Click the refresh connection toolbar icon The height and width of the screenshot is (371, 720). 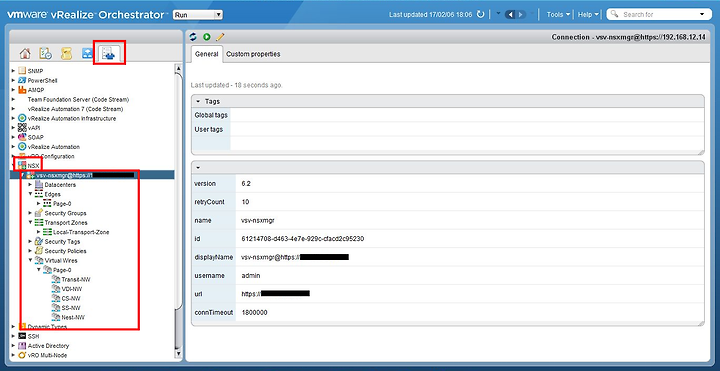tap(193, 37)
